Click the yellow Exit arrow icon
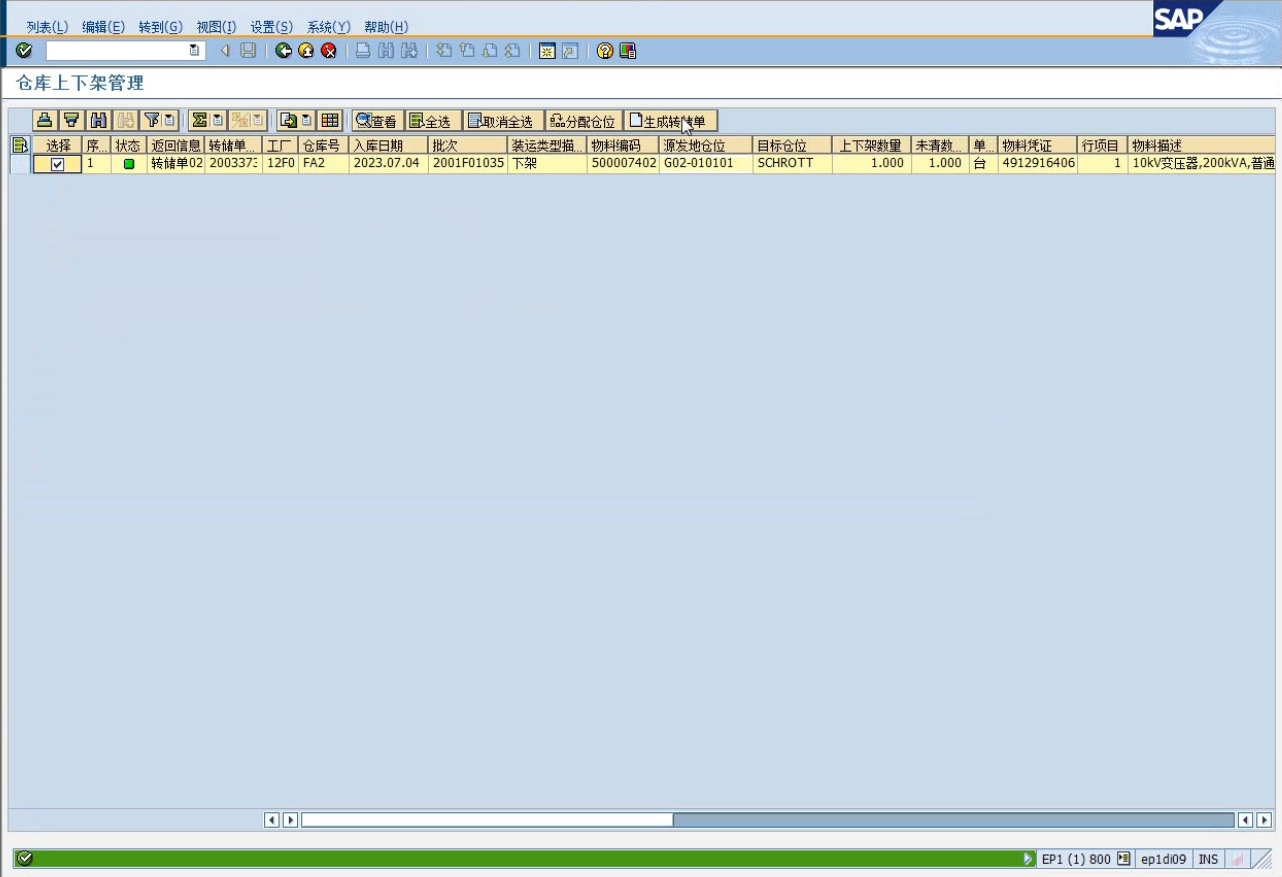The width and height of the screenshot is (1282, 877). pos(306,51)
